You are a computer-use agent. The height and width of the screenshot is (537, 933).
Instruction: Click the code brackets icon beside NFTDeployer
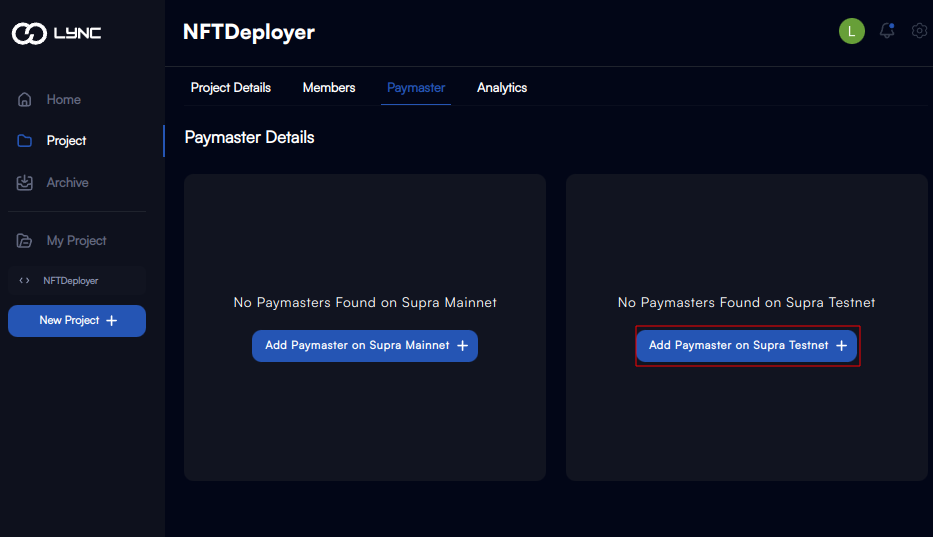[x=24, y=280]
